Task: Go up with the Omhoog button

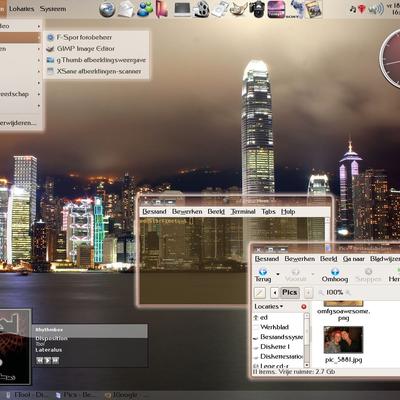Action: [335, 275]
